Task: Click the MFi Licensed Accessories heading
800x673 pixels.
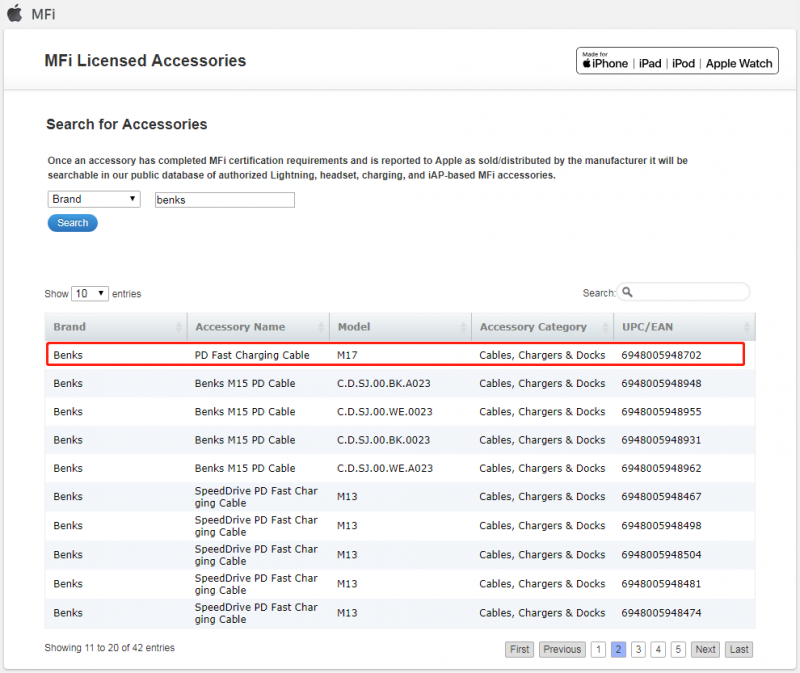Action: 145,61
